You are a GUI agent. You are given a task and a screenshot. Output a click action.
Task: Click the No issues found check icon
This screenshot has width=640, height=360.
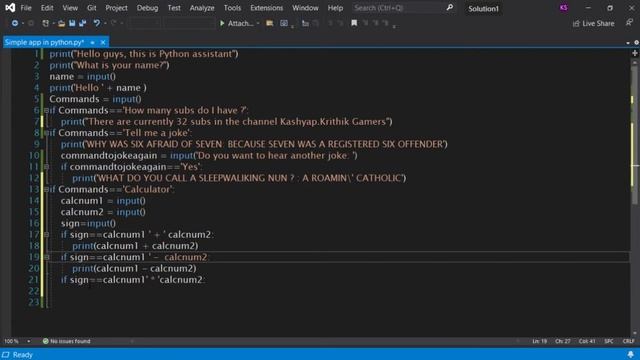46,341
